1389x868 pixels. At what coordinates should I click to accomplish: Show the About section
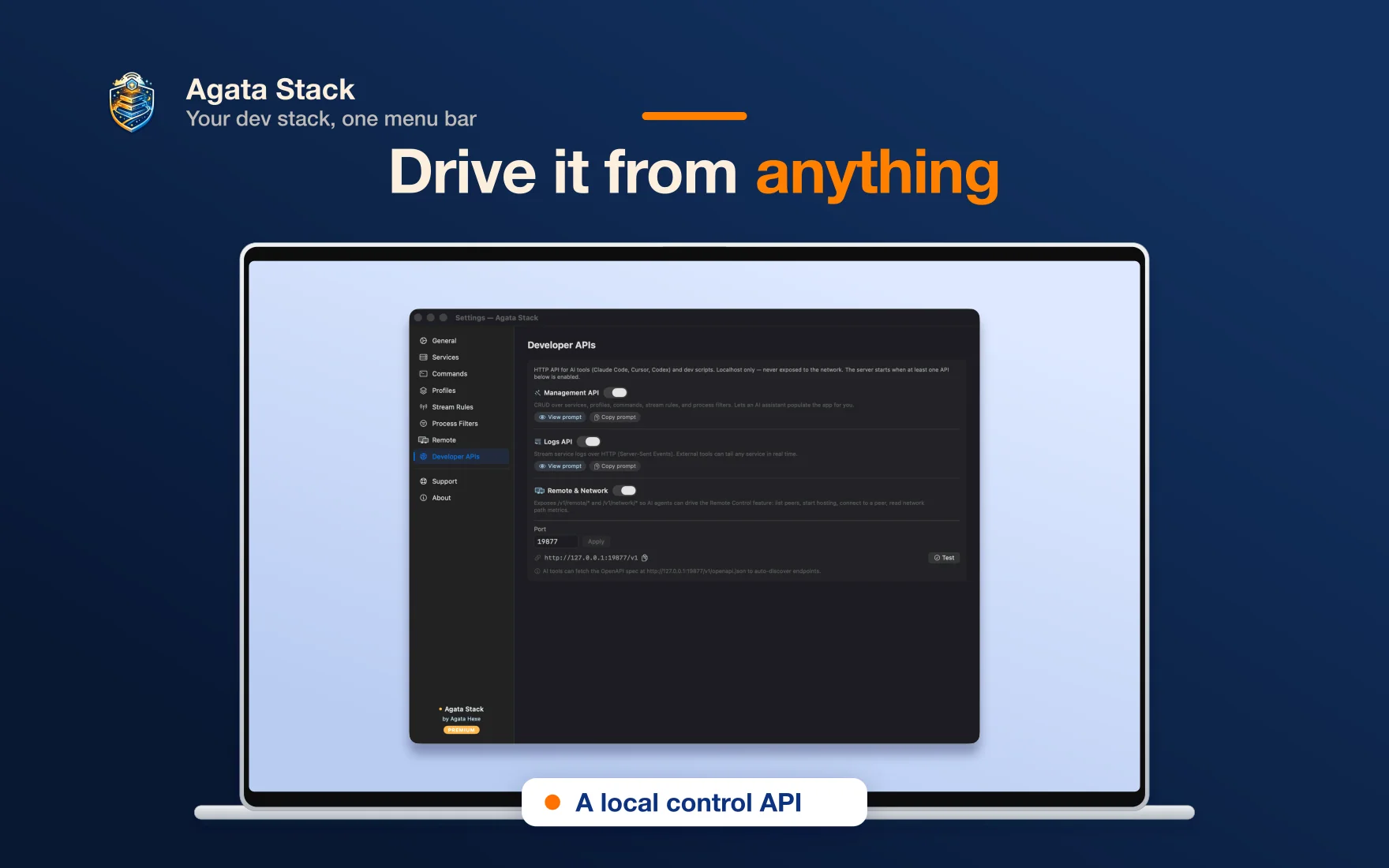click(462, 498)
